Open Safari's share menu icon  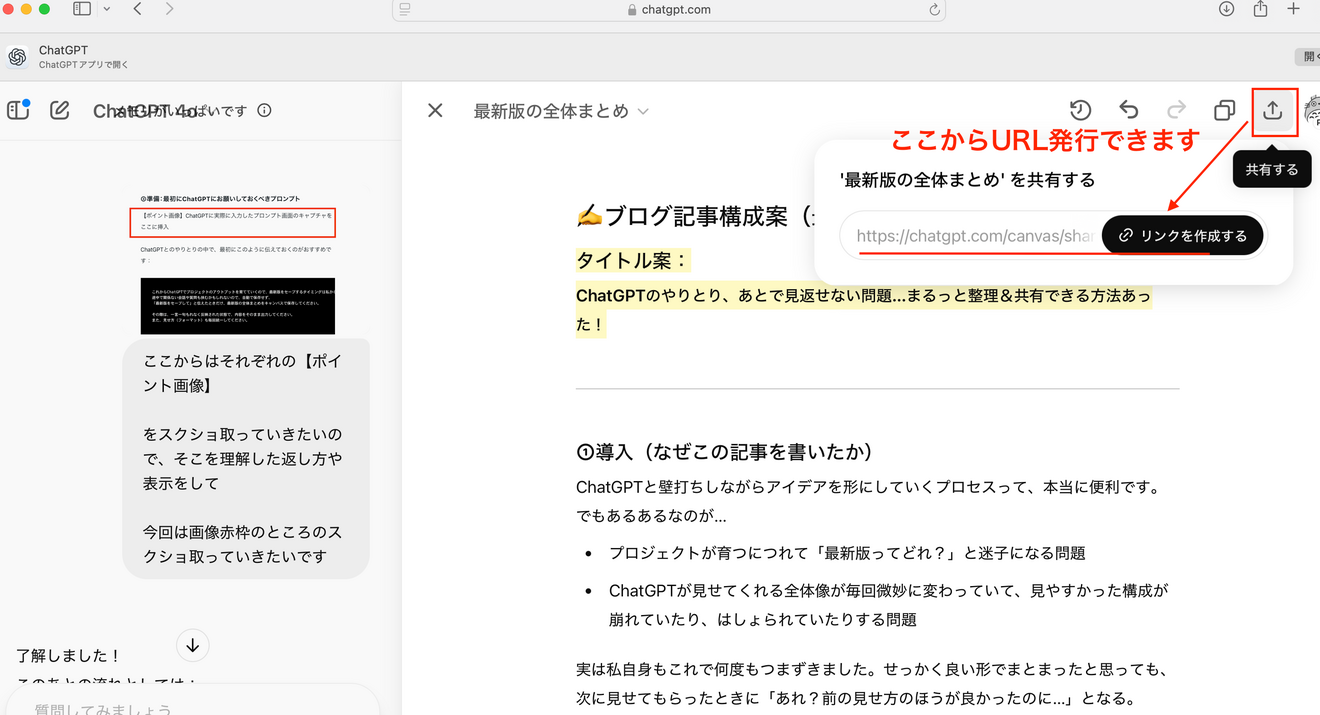tap(1261, 9)
